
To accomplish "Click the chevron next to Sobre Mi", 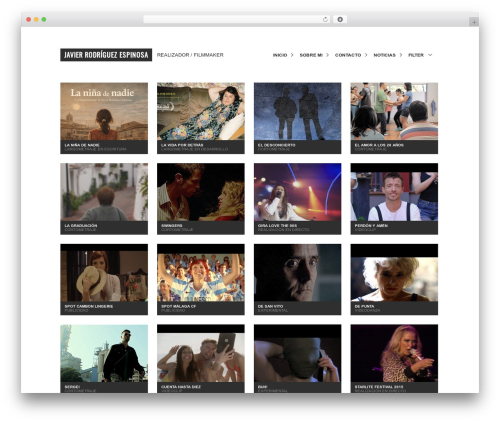I will tap(327, 55).
